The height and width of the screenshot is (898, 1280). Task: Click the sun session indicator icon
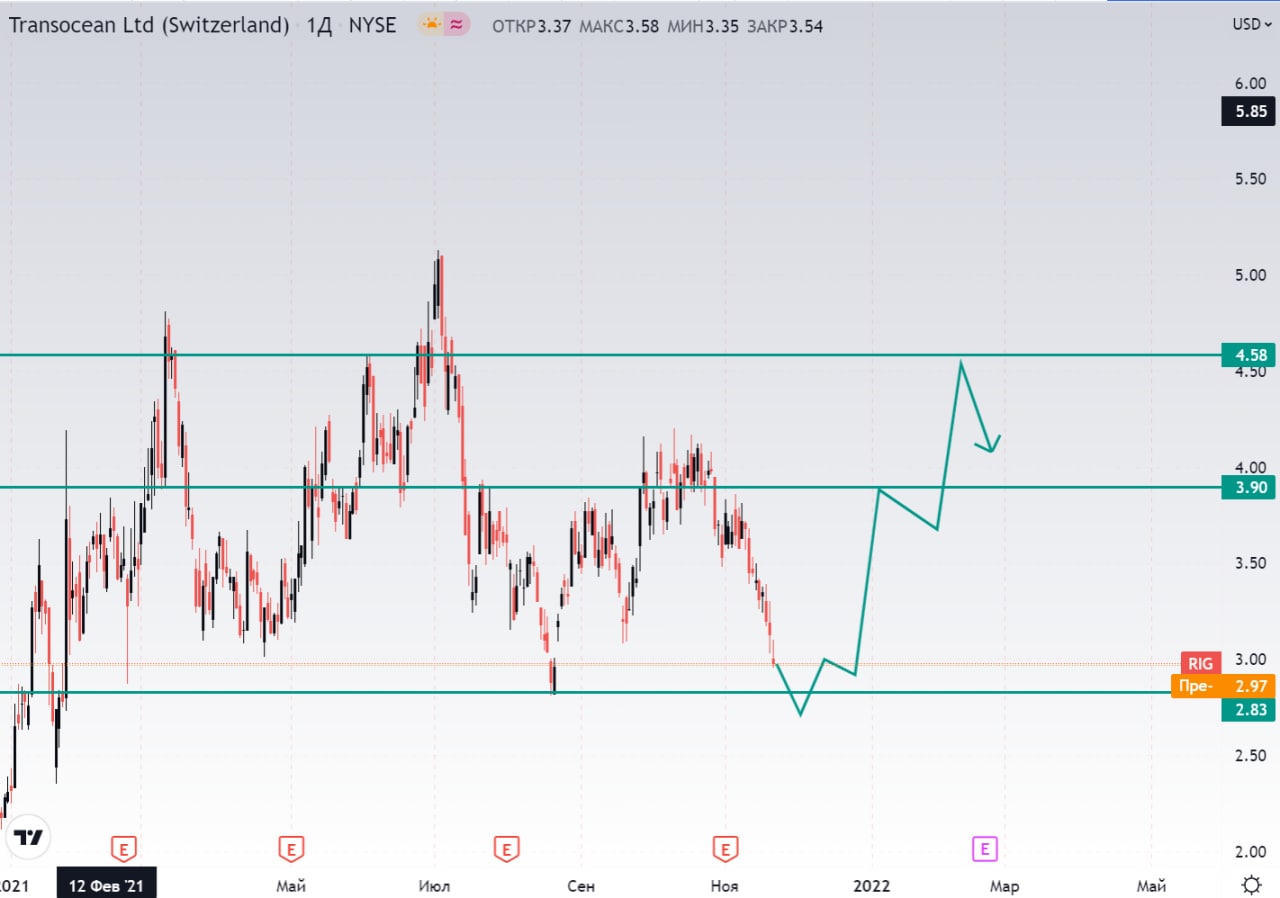click(x=431, y=26)
